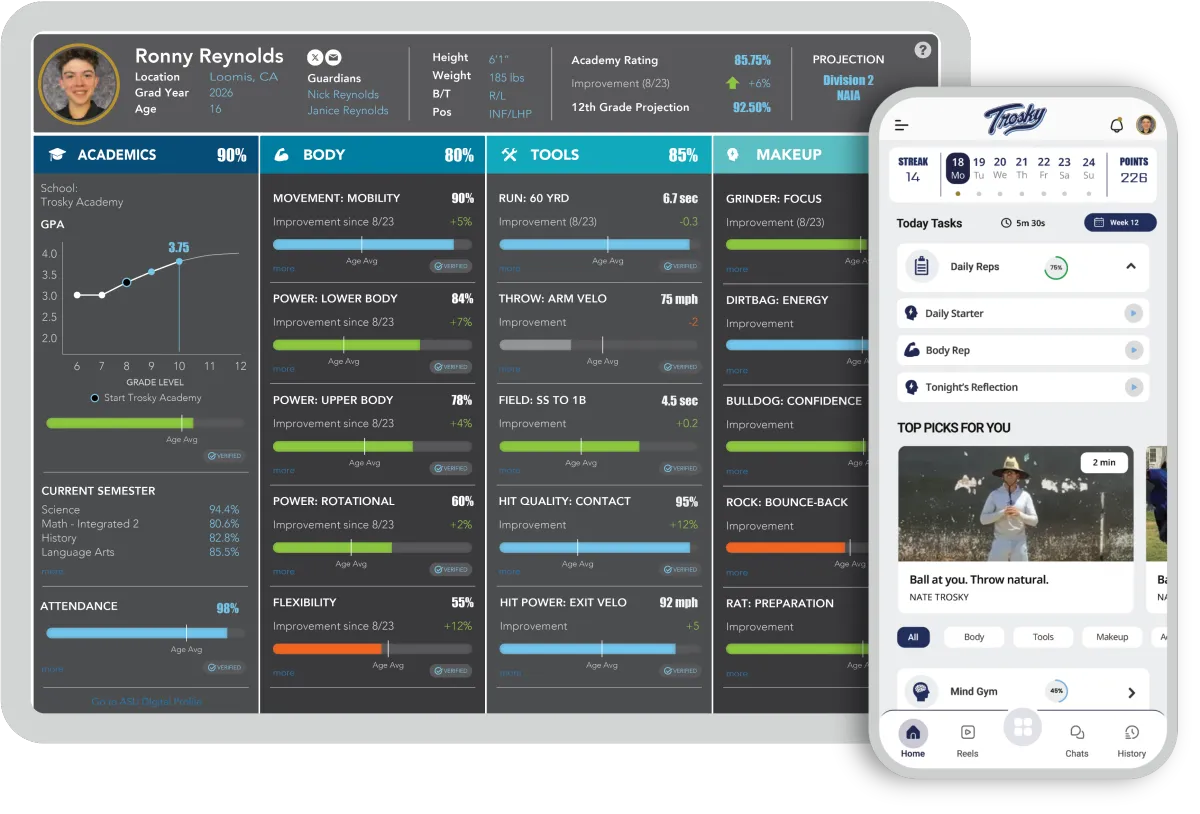Click the Verified badge under Run: 60 YRD
Image resolution: width=1200 pixels, height=814 pixels.
pos(680,266)
